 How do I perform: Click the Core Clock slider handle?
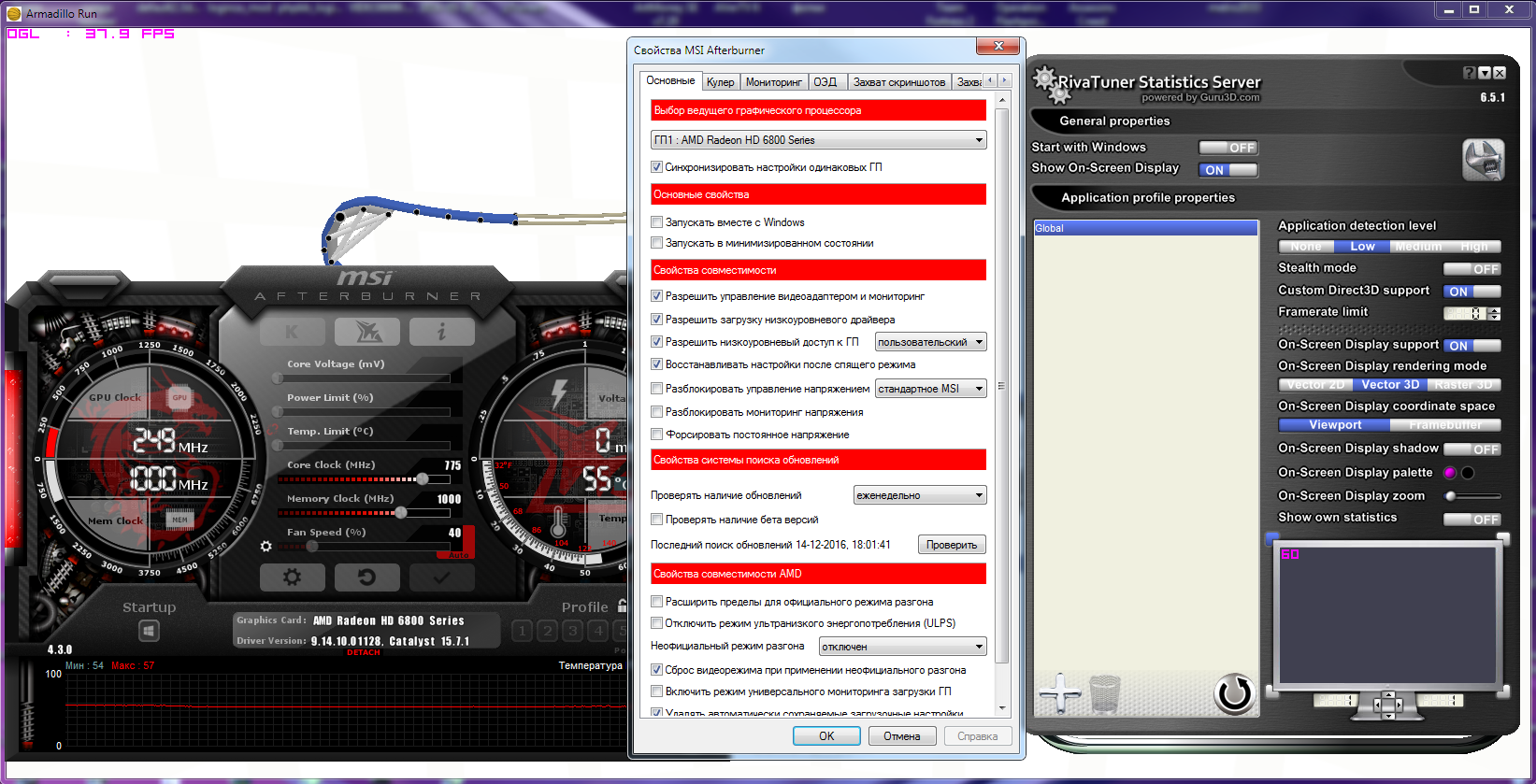coord(423,479)
